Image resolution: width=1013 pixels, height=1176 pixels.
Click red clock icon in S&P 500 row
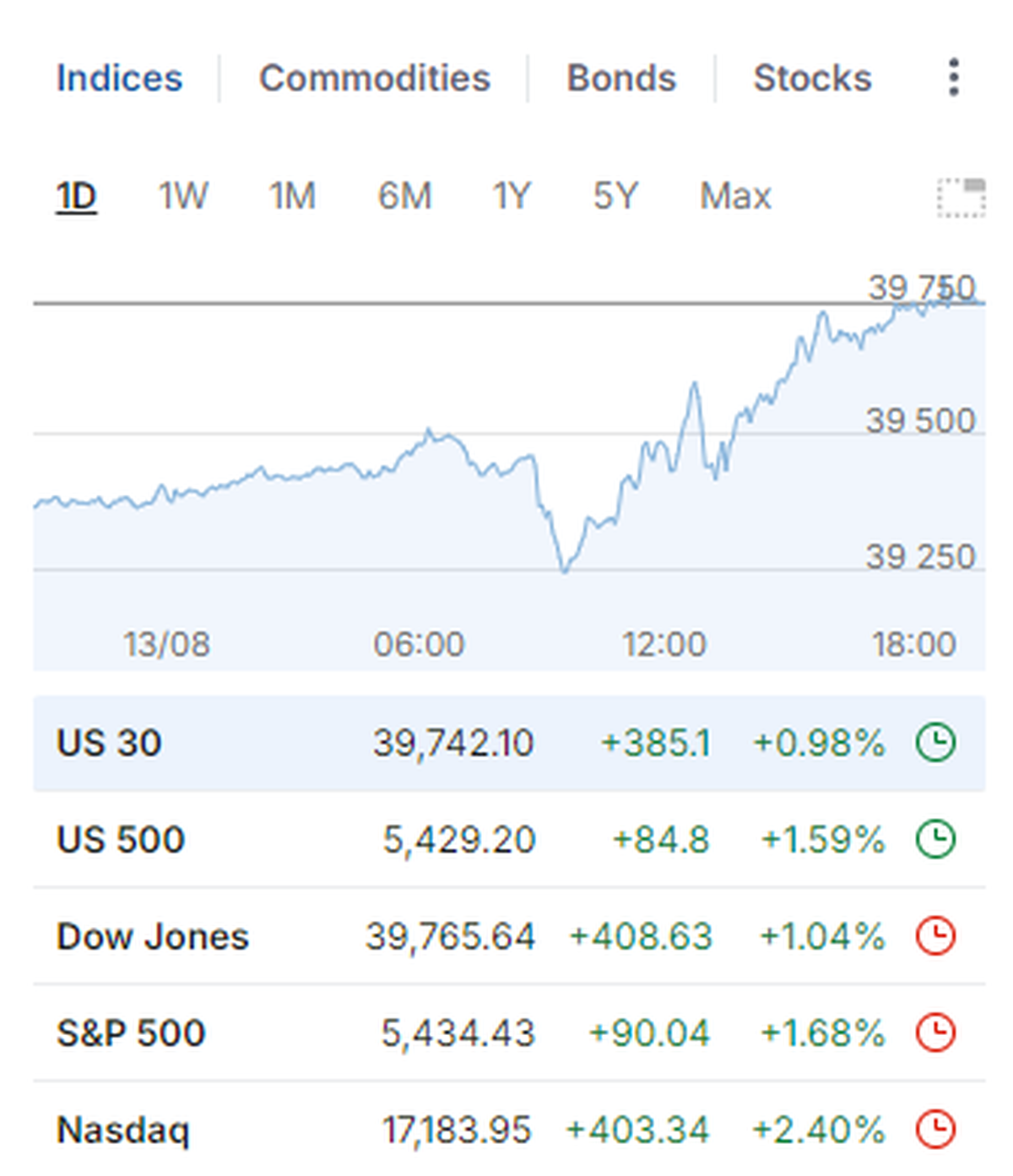(x=935, y=1032)
